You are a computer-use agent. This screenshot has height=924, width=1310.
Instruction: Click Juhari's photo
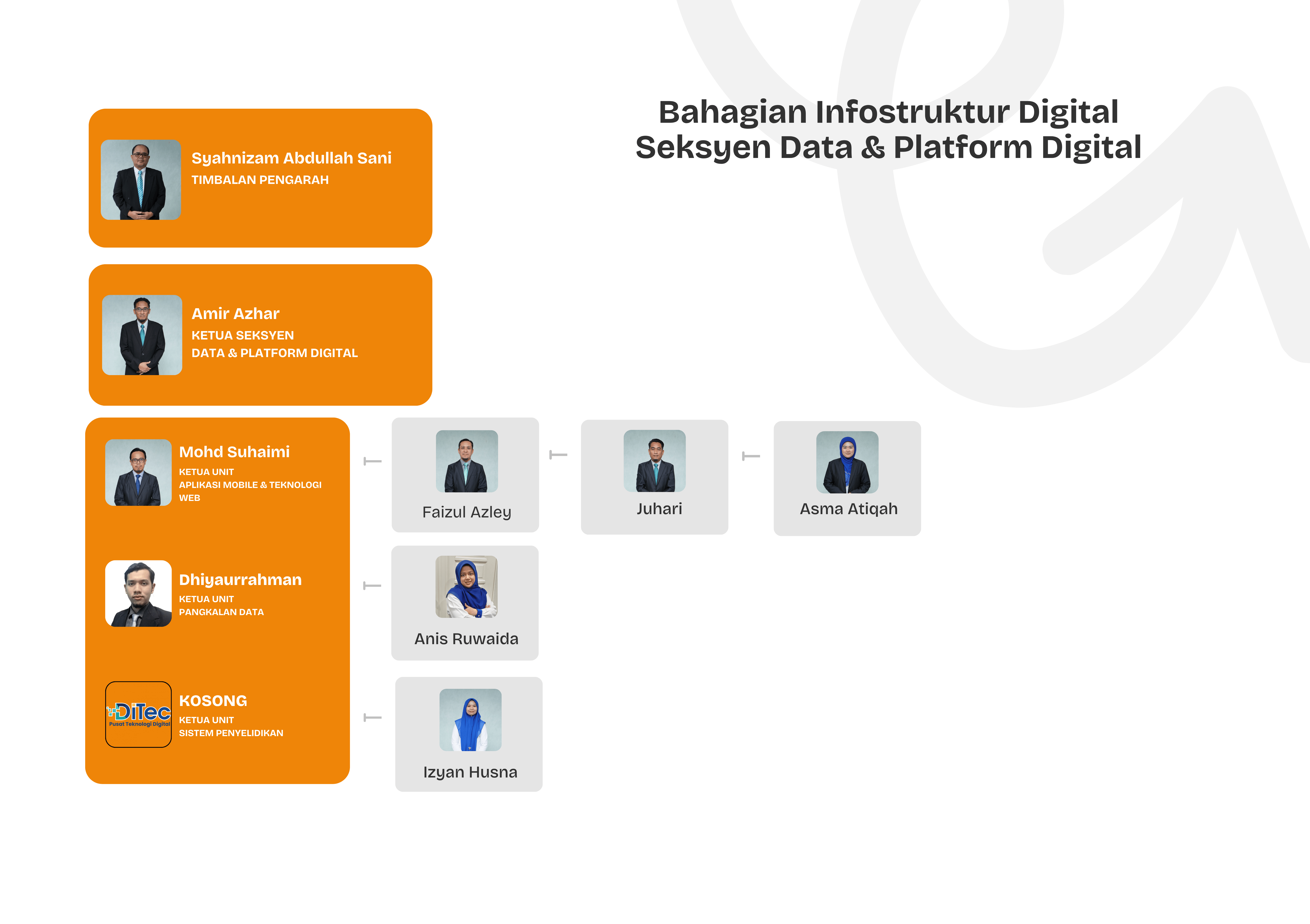point(654,461)
